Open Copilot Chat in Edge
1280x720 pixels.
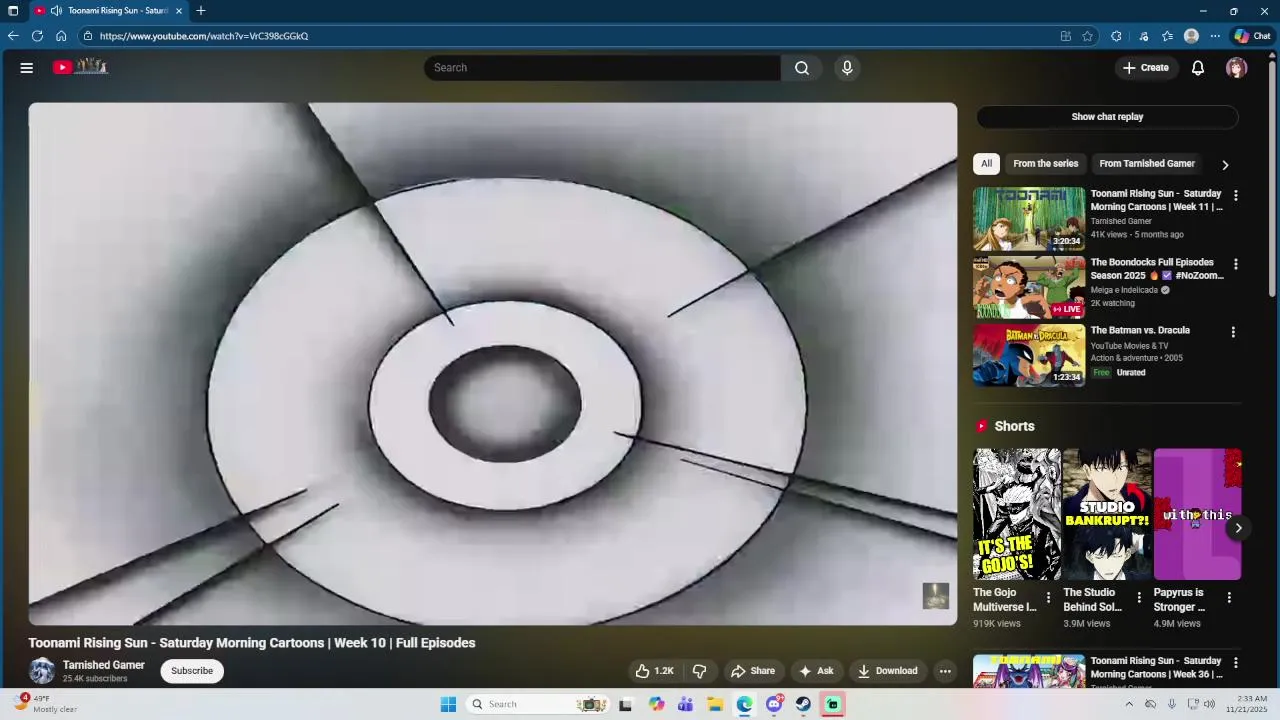1252,36
